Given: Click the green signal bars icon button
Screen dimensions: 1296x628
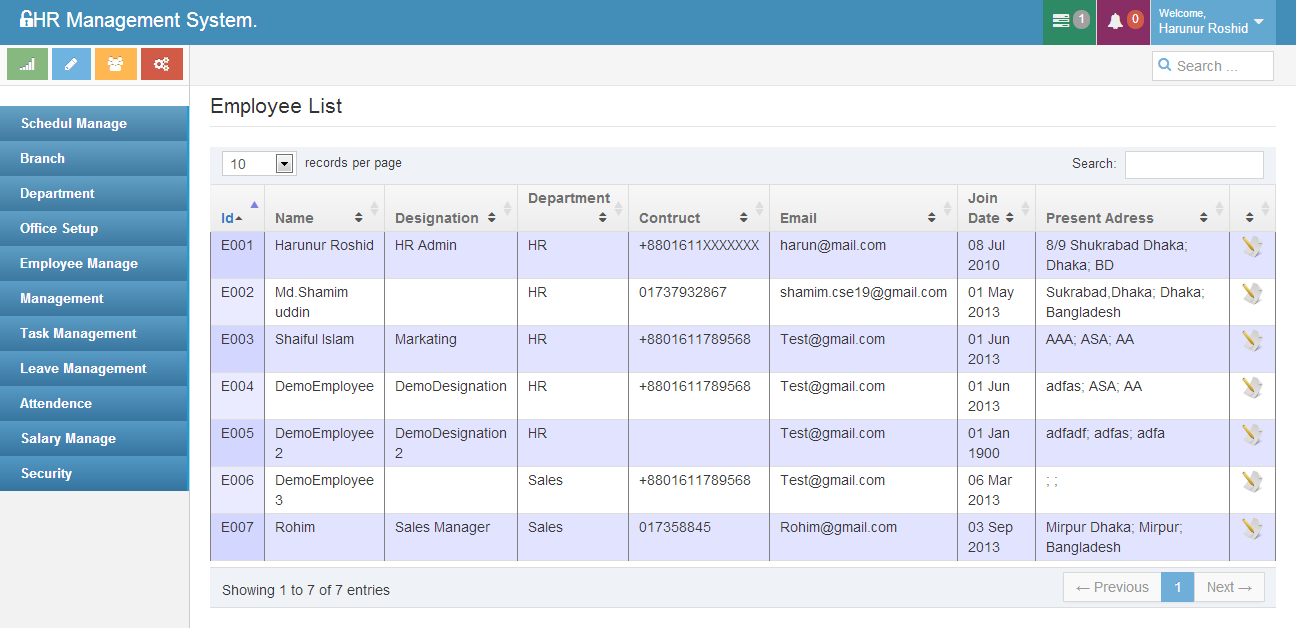Looking at the screenshot, I should click(x=28, y=64).
